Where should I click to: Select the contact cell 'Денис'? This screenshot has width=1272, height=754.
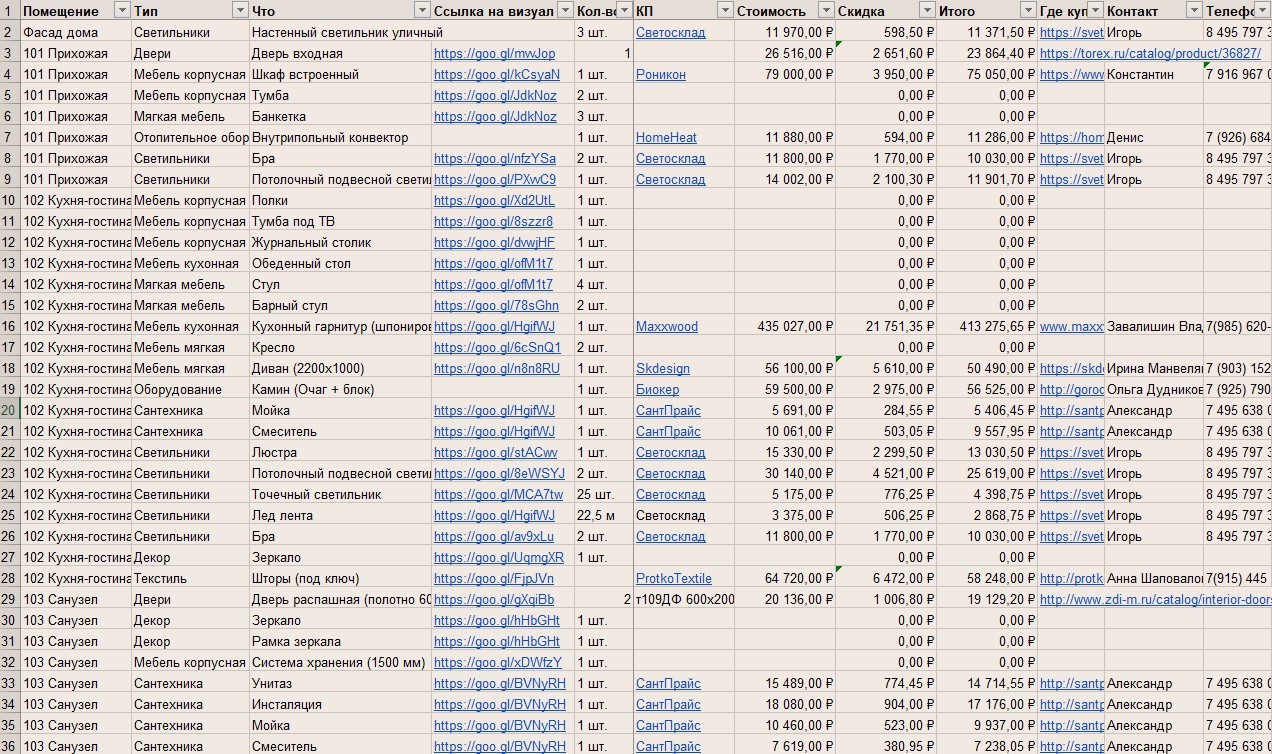coord(1154,137)
